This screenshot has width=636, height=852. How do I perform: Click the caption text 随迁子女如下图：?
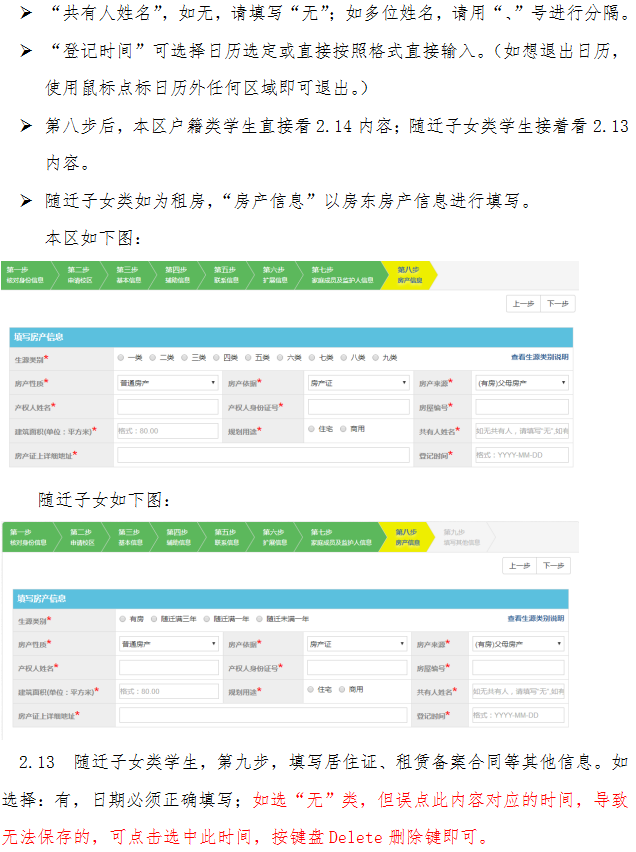point(104,499)
